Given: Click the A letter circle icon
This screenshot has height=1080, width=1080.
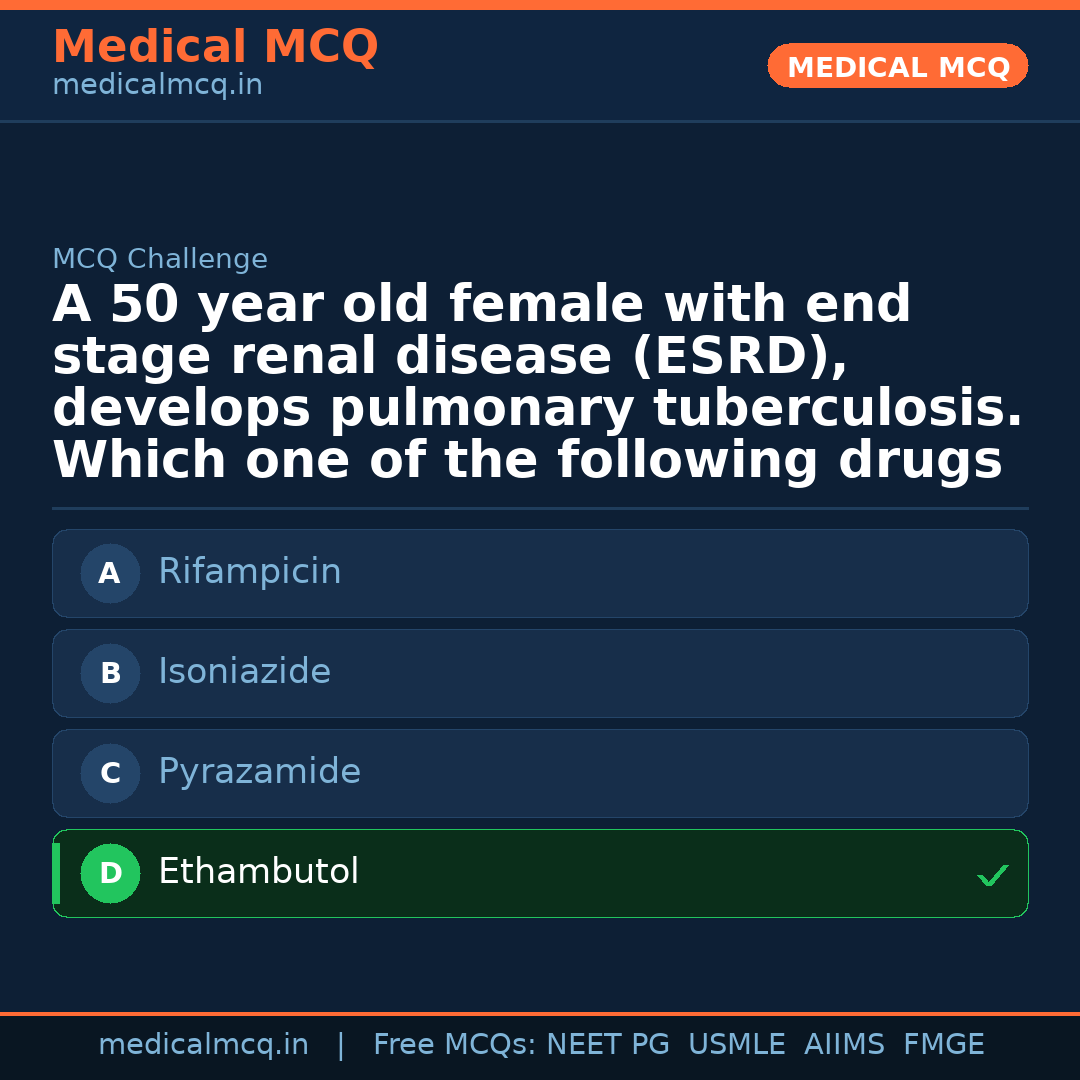Looking at the screenshot, I should (110, 573).
